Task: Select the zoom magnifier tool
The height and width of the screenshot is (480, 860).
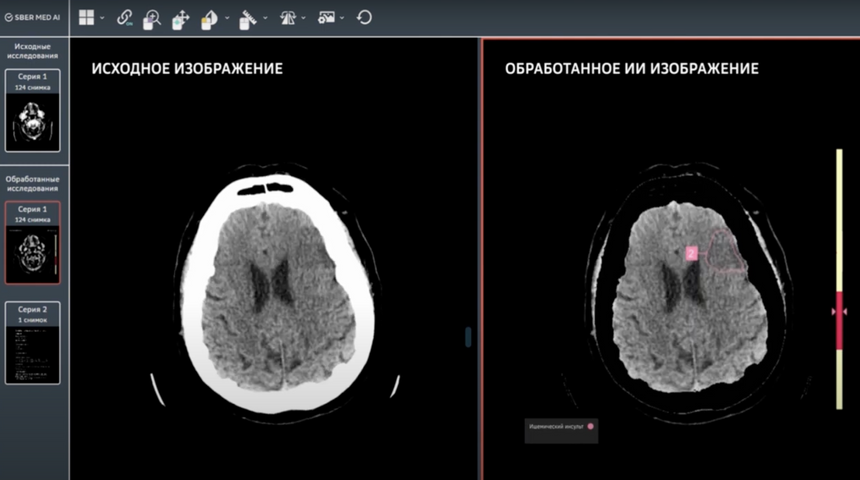Action: 152,18
